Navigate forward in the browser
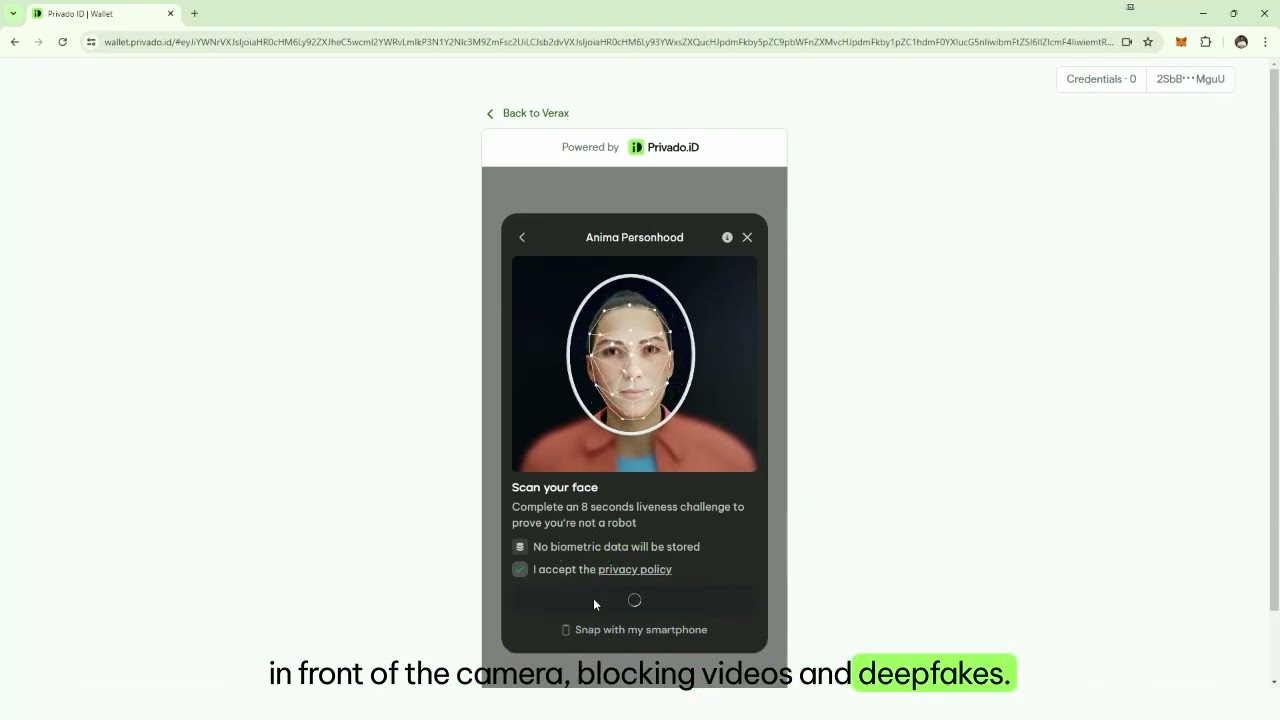 click(38, 42)
